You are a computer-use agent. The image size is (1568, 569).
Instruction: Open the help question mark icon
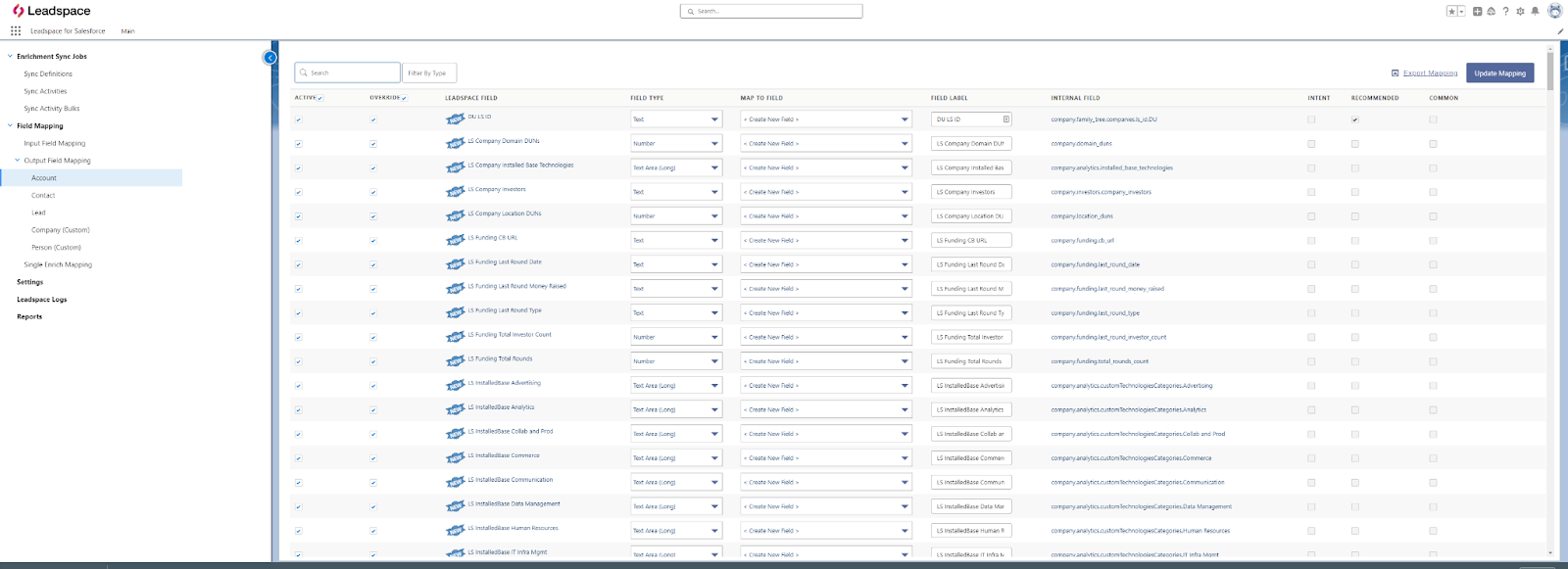1506,12
